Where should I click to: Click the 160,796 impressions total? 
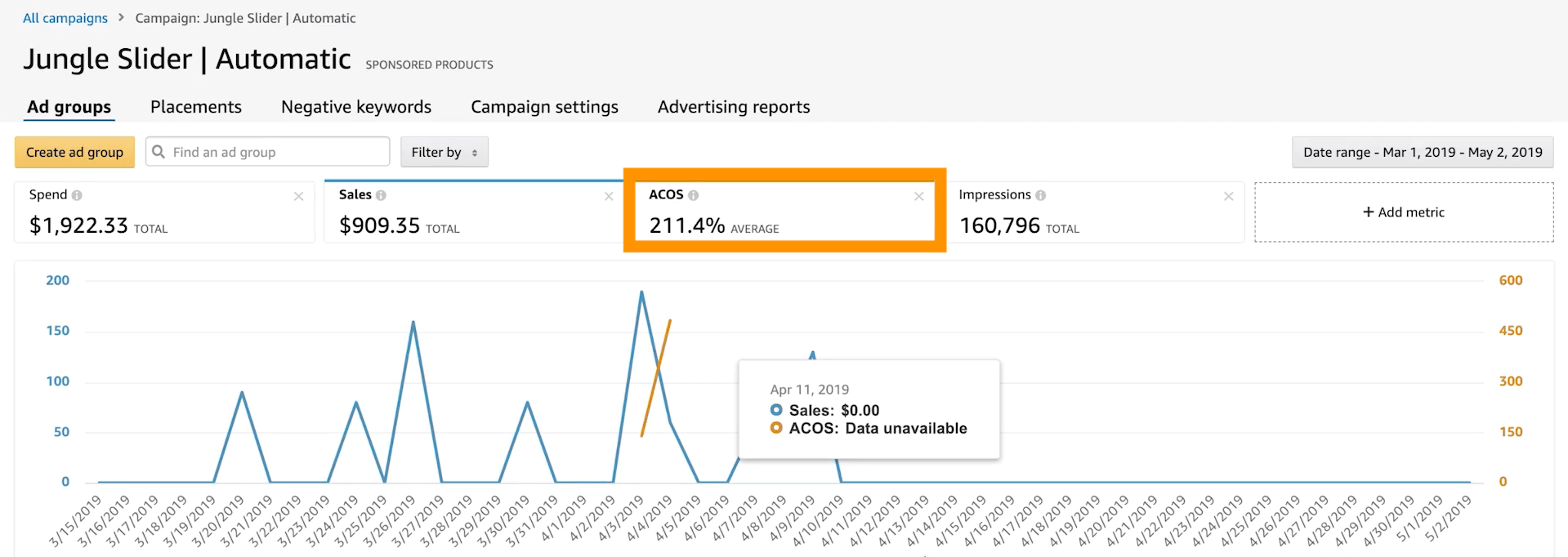pos(999,225)
